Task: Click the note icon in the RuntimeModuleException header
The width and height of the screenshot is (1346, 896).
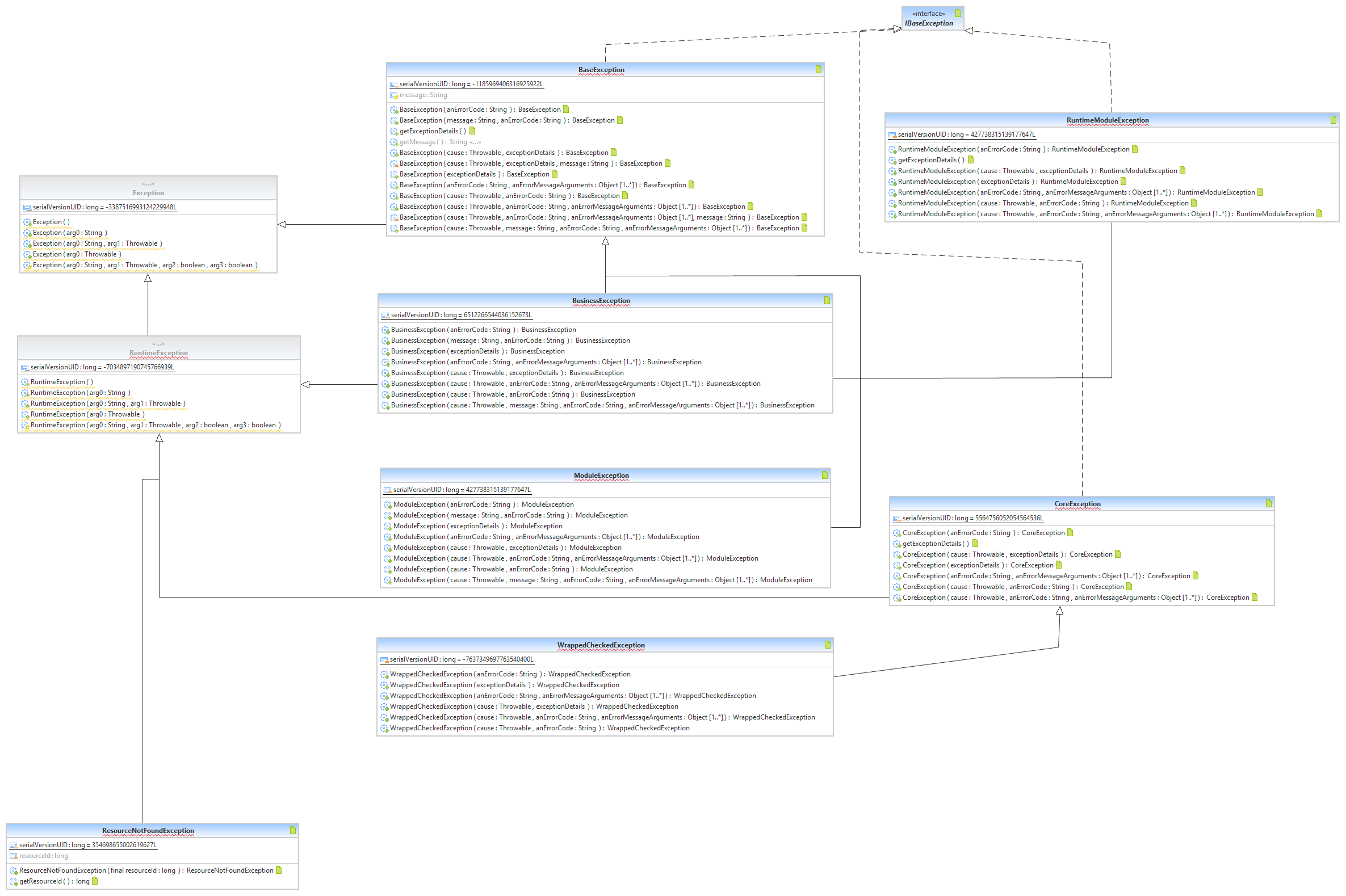Action: click(x=1333, y=120)
